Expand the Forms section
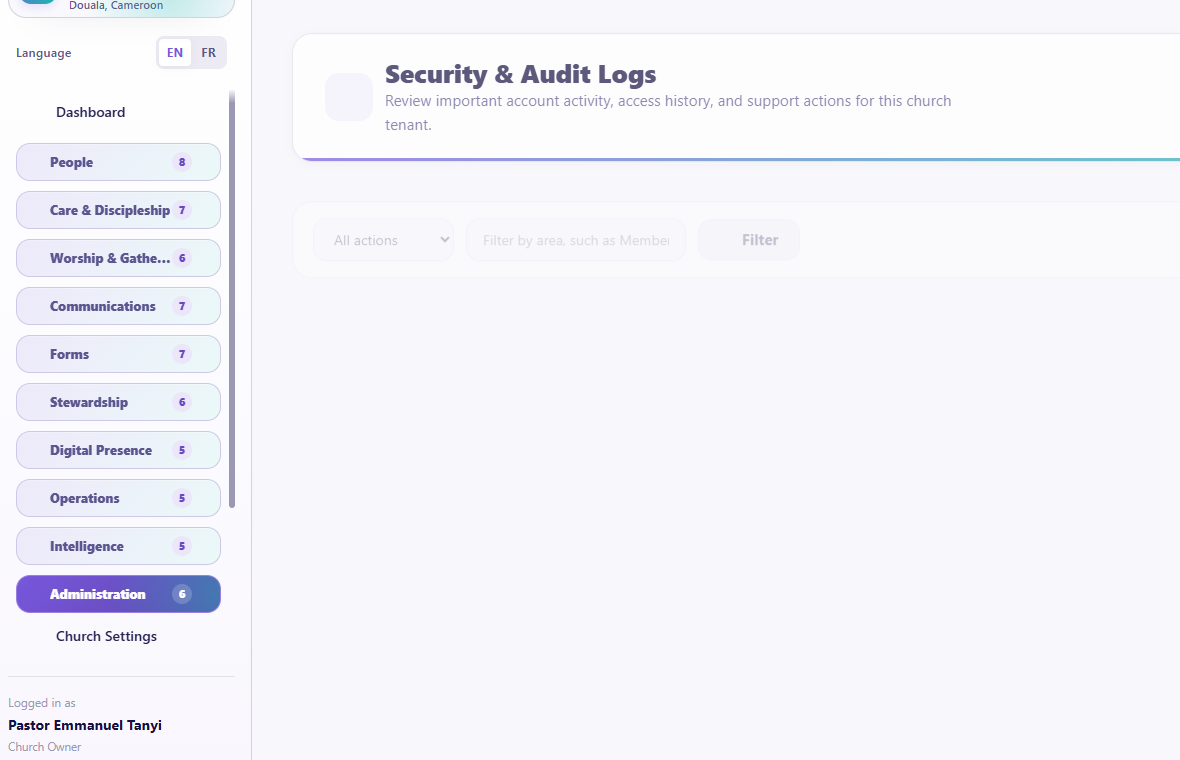The height and width of the screenshot is (760, 1180). (x=118, y=354)
